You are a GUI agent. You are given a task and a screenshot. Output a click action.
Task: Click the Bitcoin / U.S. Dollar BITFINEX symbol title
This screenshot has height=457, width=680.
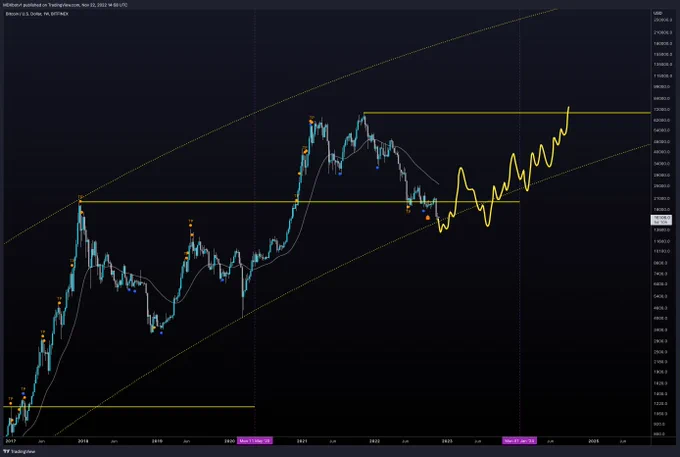pos(37,14)
